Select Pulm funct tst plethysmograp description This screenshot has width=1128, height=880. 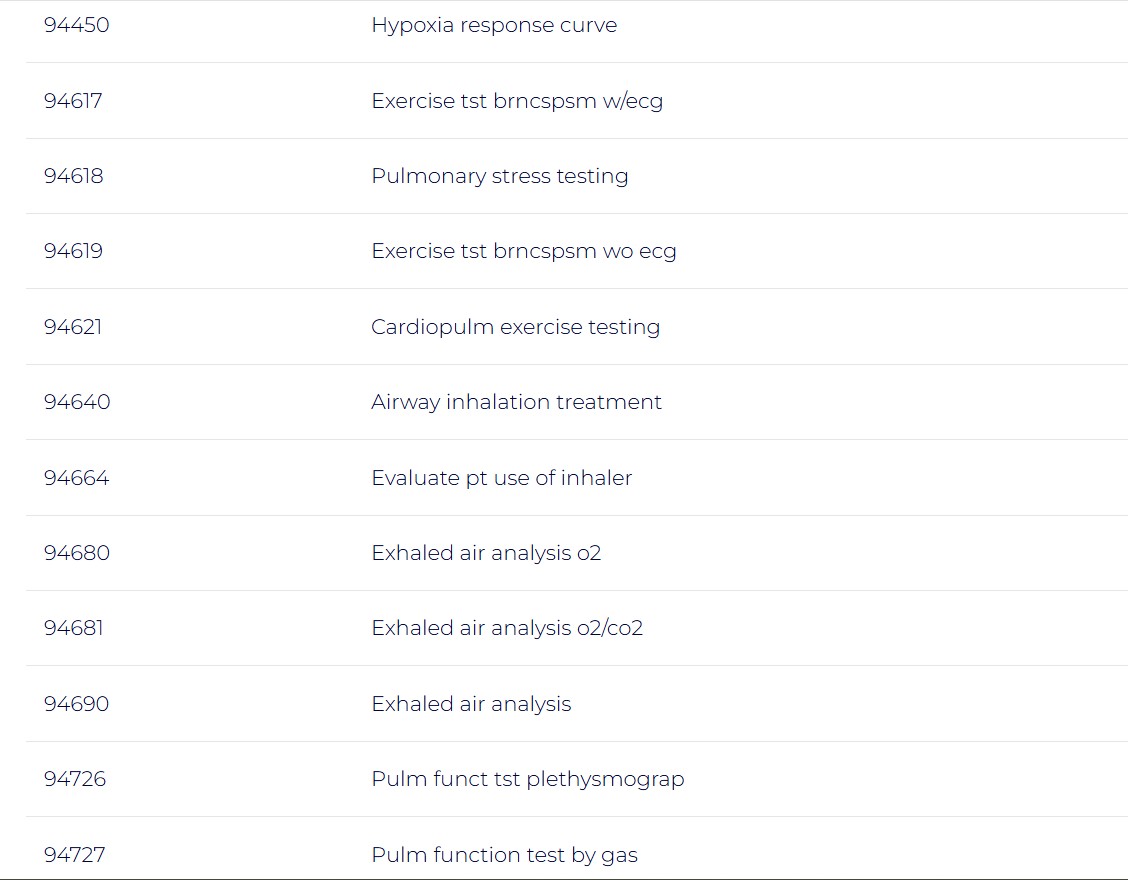click(528, 779)
